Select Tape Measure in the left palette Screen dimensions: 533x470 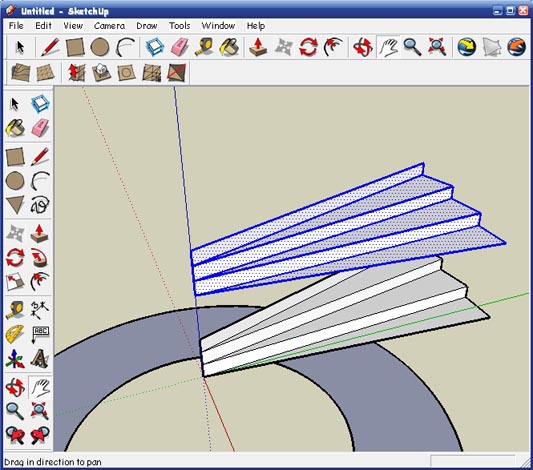tap(15, 310)
